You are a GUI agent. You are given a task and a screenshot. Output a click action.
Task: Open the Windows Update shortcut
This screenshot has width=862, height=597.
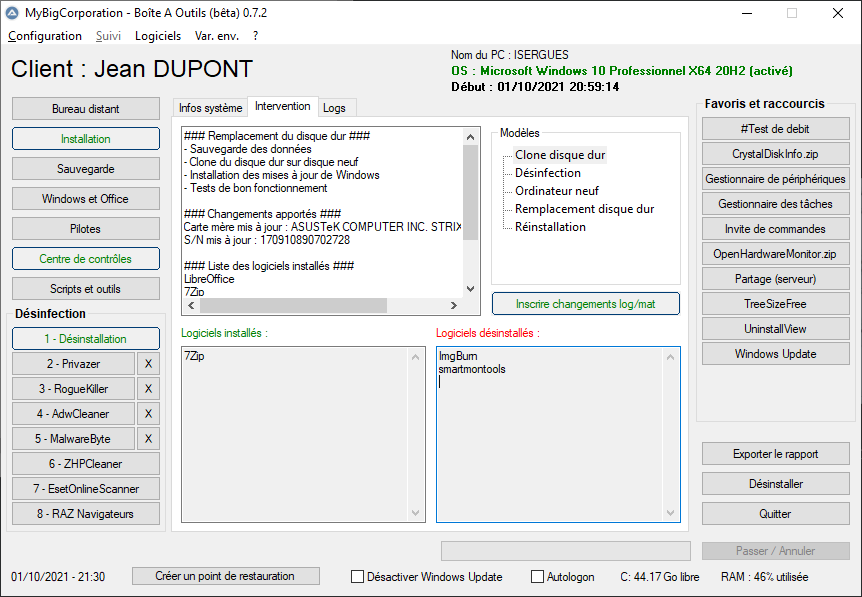pyautogui.click(x=775, y=354)
